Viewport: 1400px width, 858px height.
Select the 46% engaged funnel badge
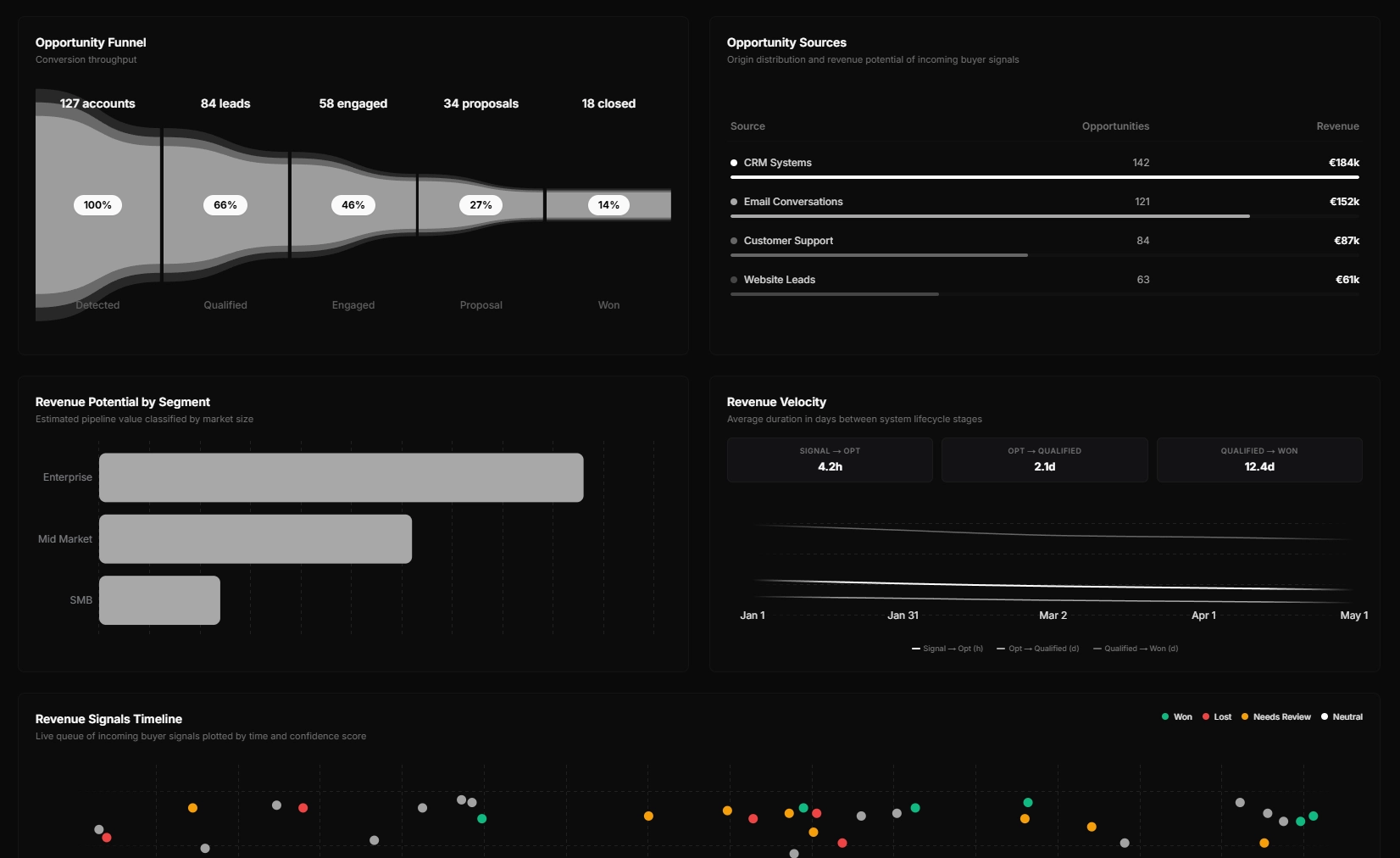coord(353,205)
